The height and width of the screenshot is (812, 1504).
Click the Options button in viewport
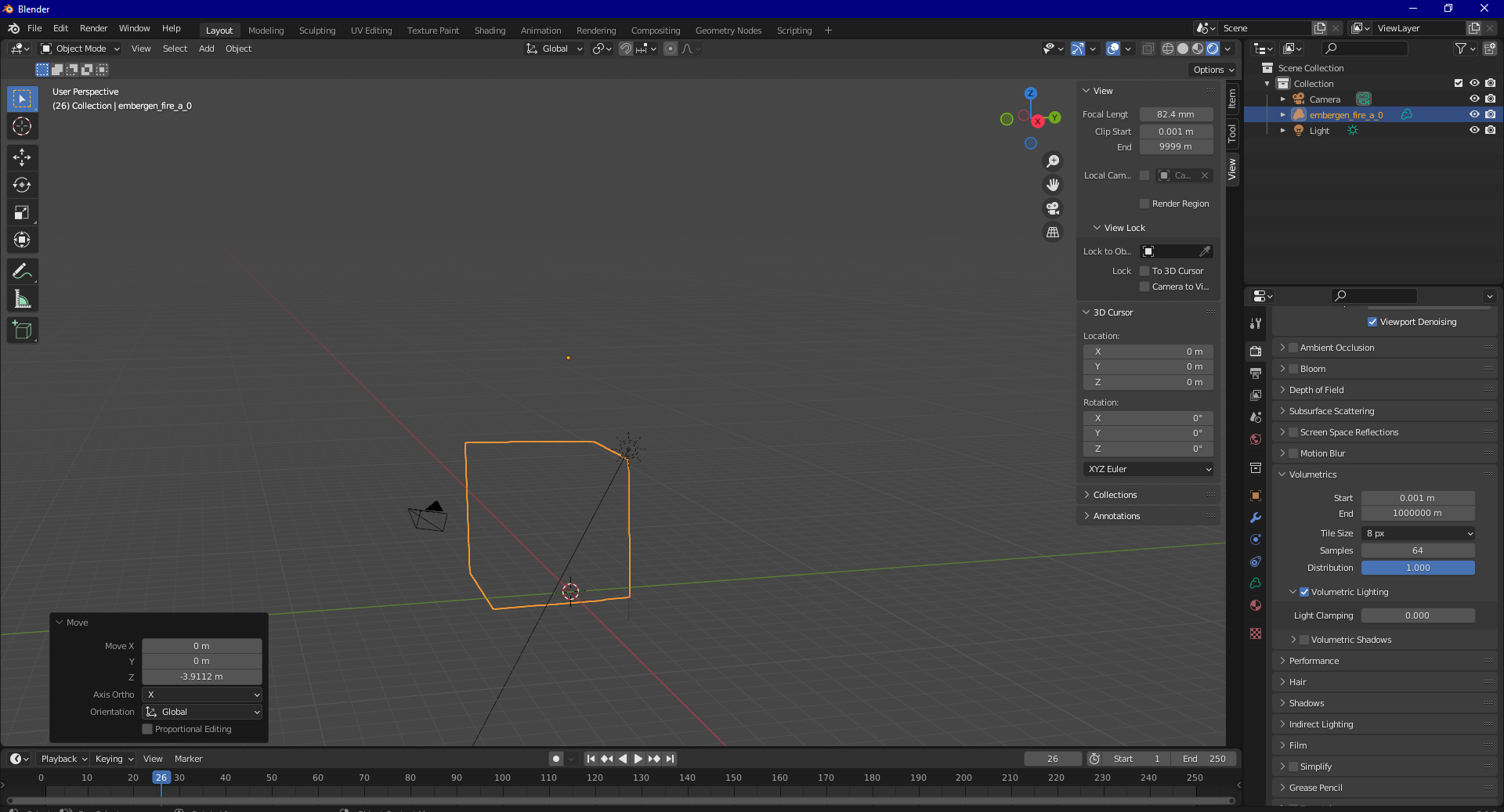[1213, 70]
